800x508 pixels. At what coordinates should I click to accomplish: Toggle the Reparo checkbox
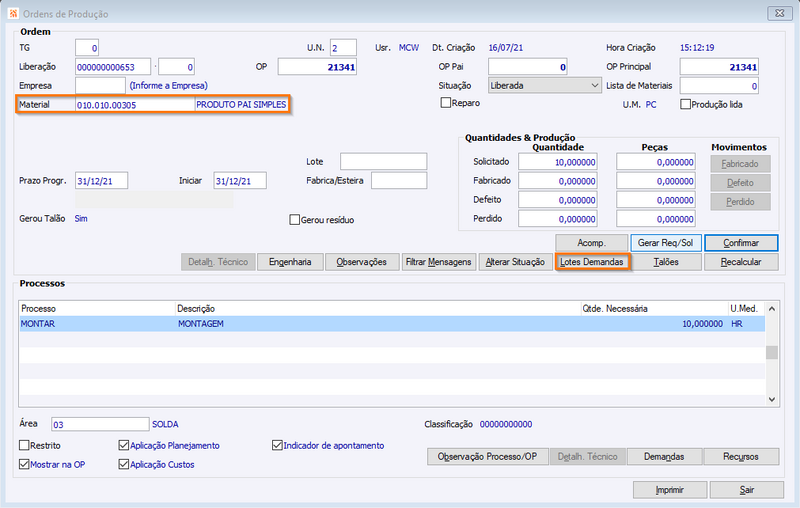(x=446, y=103)
